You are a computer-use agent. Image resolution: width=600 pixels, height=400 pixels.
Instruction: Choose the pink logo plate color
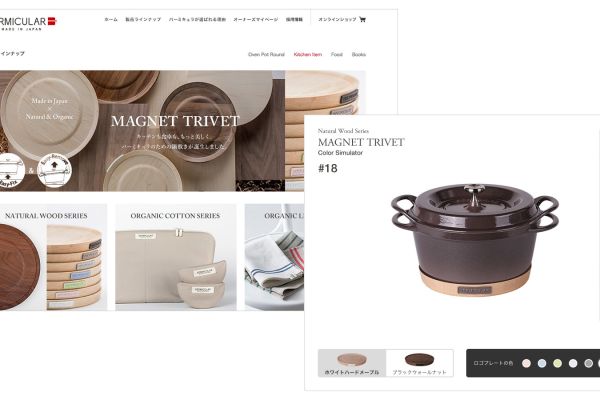point(527,363)
